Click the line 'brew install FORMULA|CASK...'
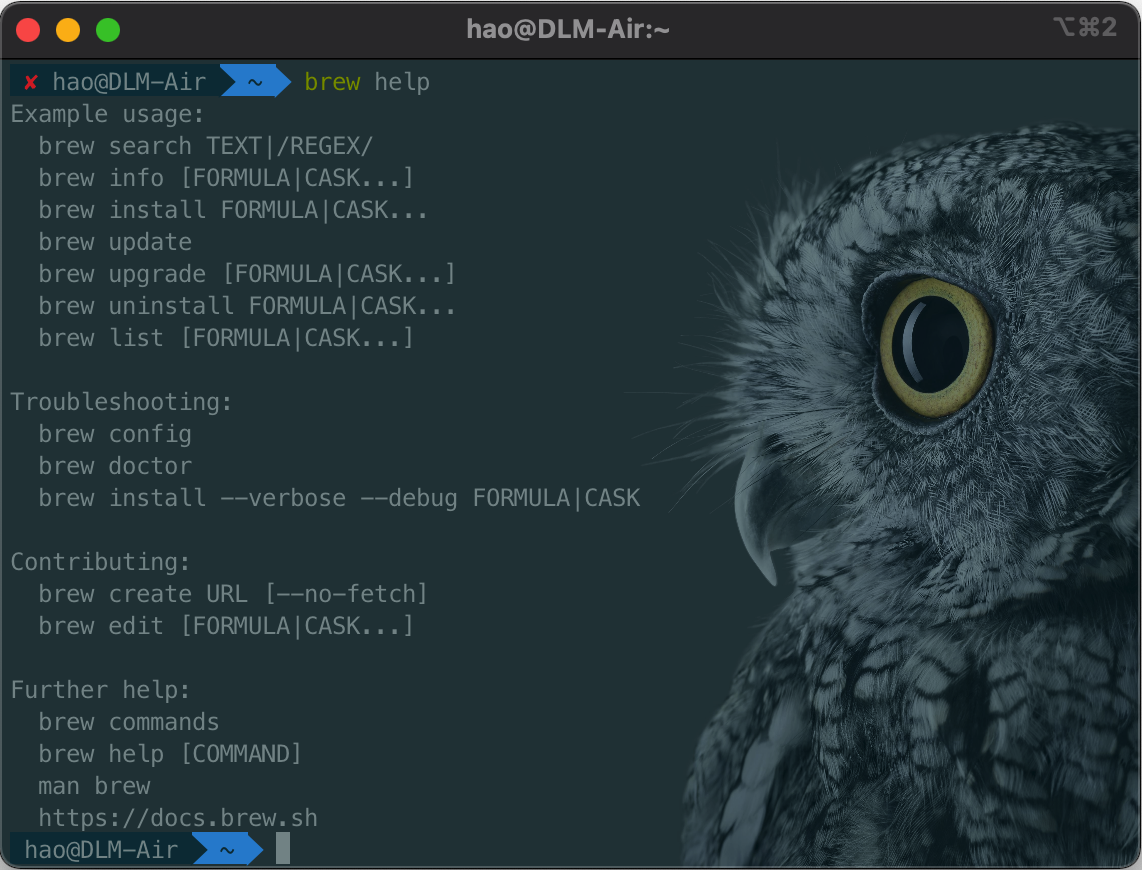 point(232,210)
